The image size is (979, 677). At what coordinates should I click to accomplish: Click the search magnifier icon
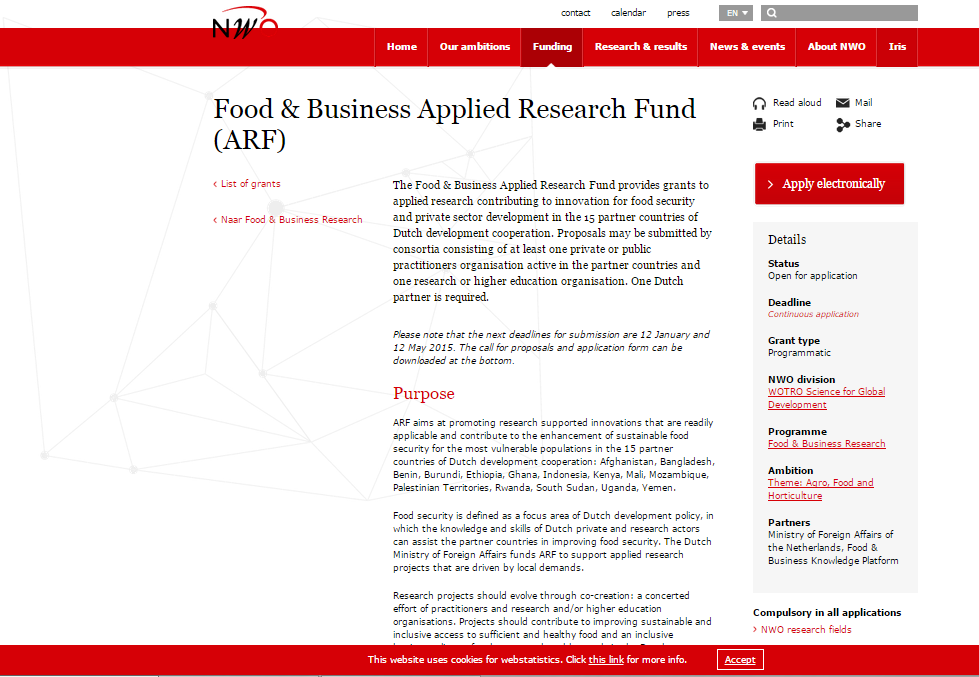pos(772,14)
